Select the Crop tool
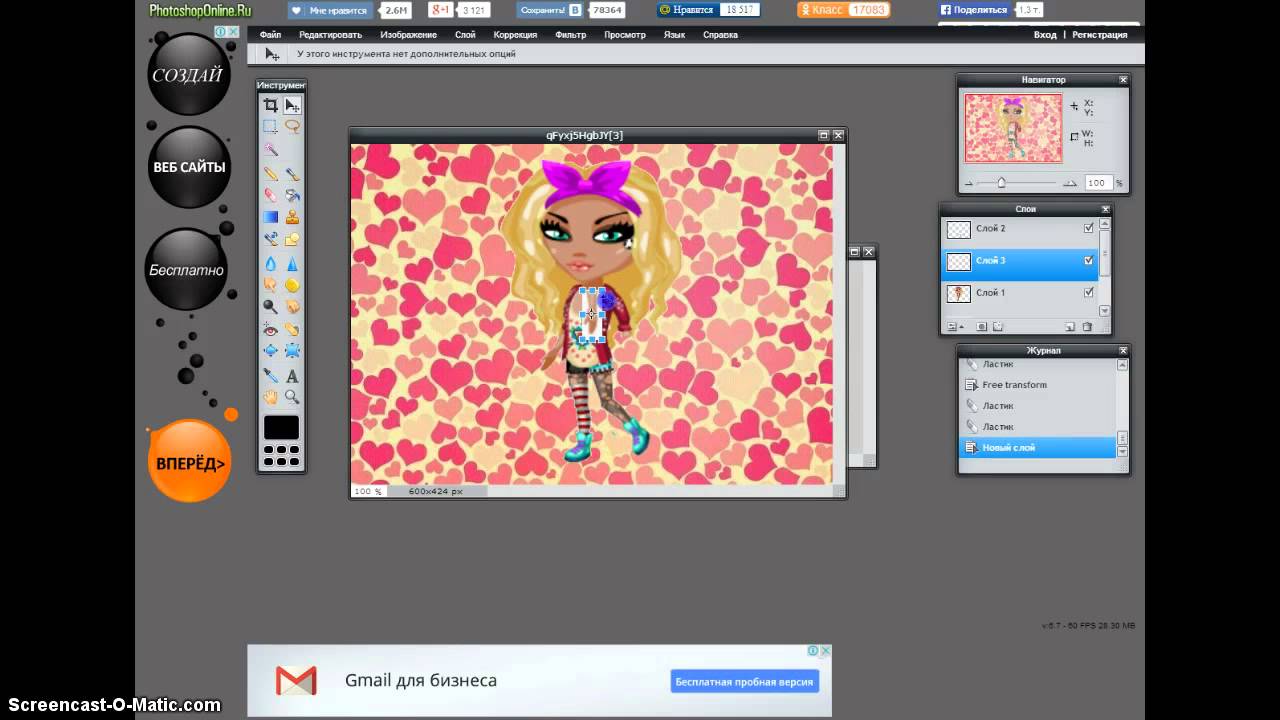This screenshot has width=1280, height=720. (271, 105)
